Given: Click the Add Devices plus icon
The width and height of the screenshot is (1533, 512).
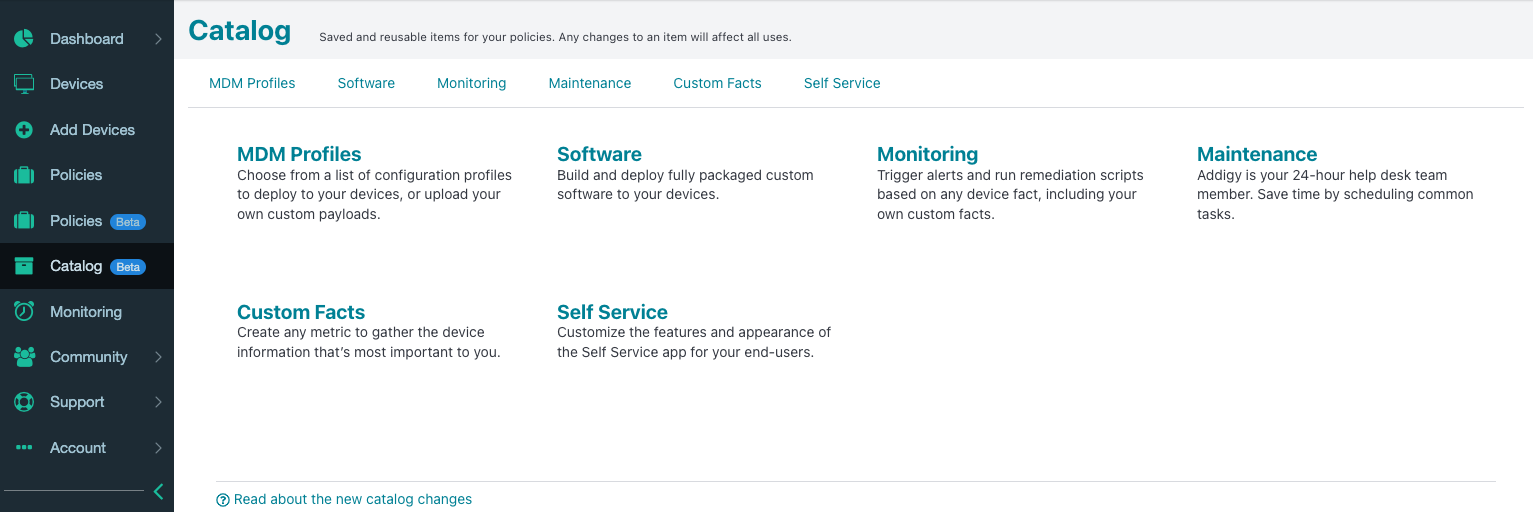Looking at the screenshot, I should pyautogui.click(x=24, y=130).
